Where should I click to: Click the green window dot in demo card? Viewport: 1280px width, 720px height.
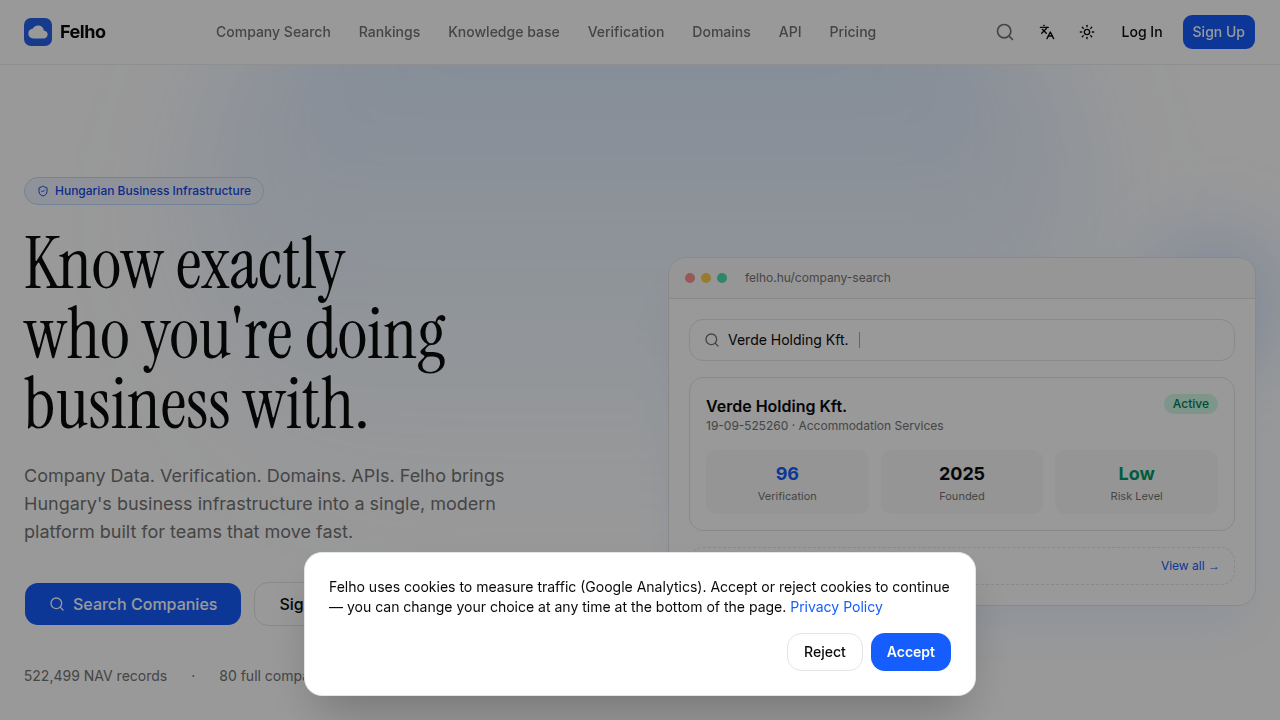click(x=722, y=278)
